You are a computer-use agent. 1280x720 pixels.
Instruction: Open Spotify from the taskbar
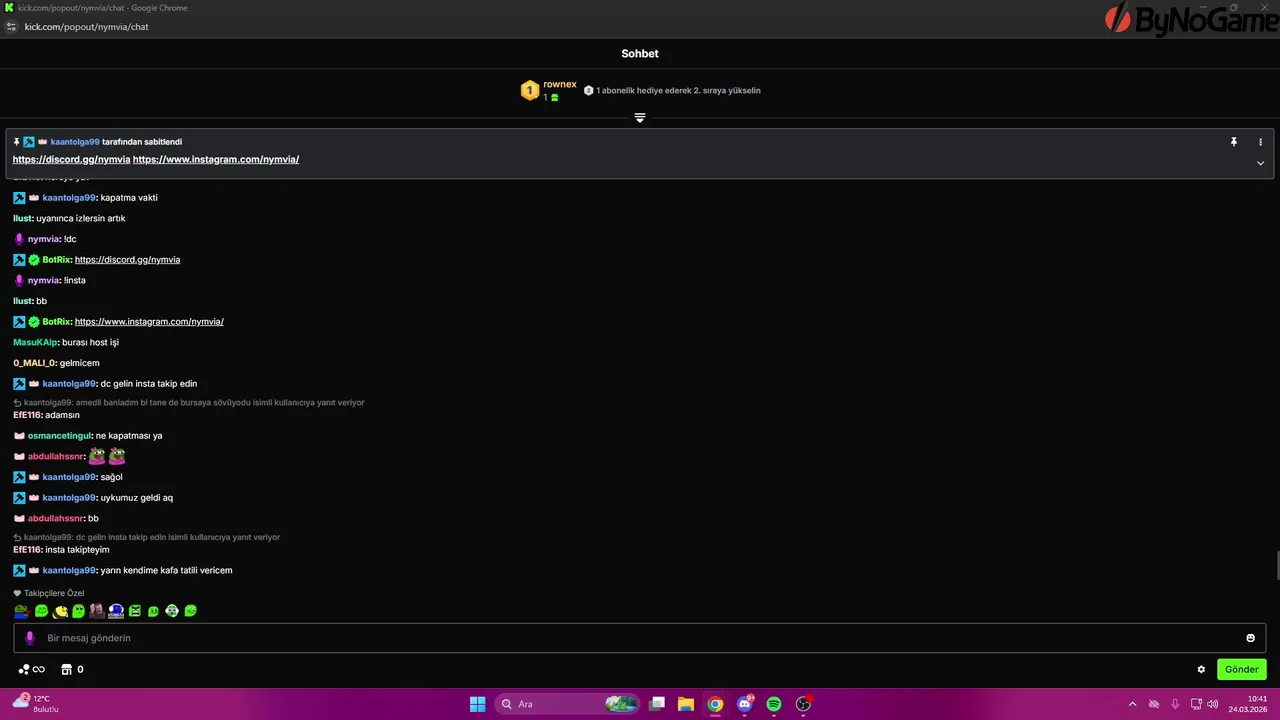tap(774, 704)
